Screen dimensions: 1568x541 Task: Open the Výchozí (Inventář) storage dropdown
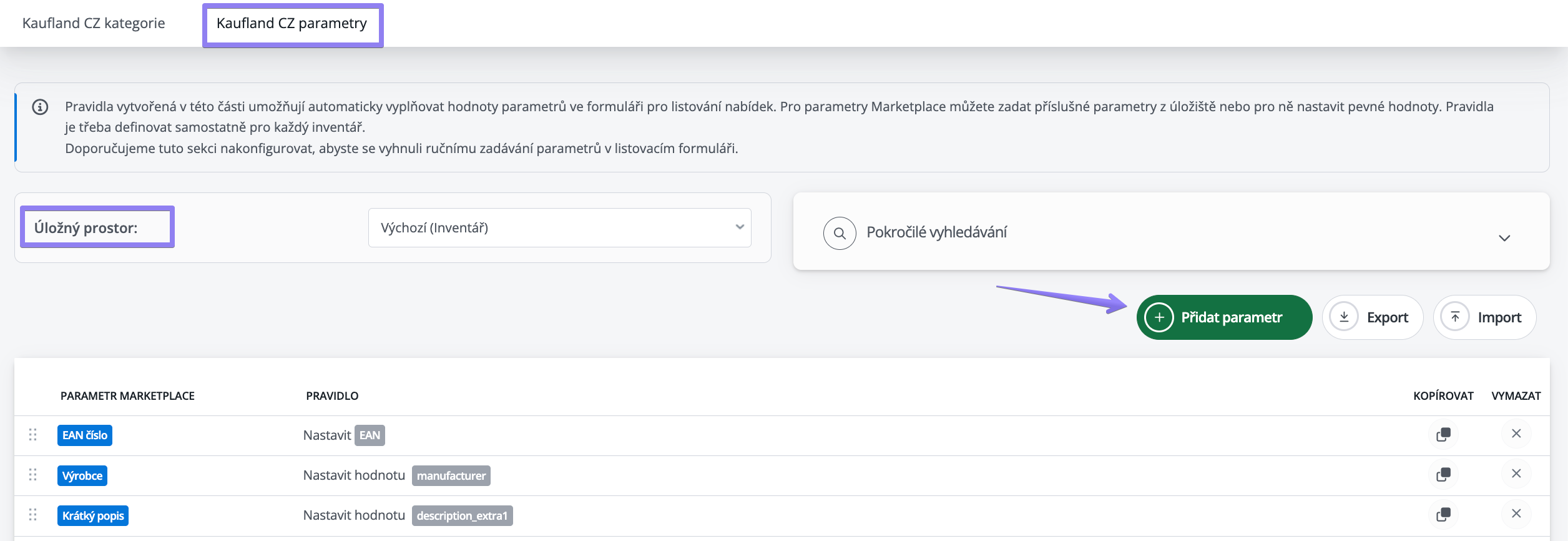coord(559,228)
